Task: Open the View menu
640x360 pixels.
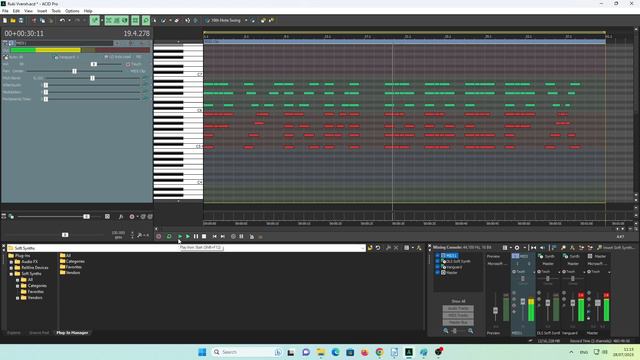Action: pyautogui.click(x=29, y=11)
